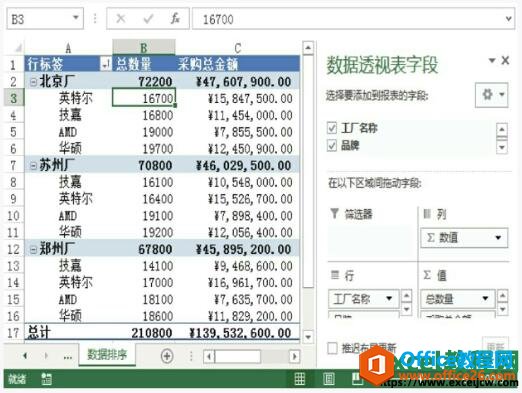The image size is (522, 393).
Task: Enable the 推迟布局更新 checkbox
Action: [x=332, y=348]
